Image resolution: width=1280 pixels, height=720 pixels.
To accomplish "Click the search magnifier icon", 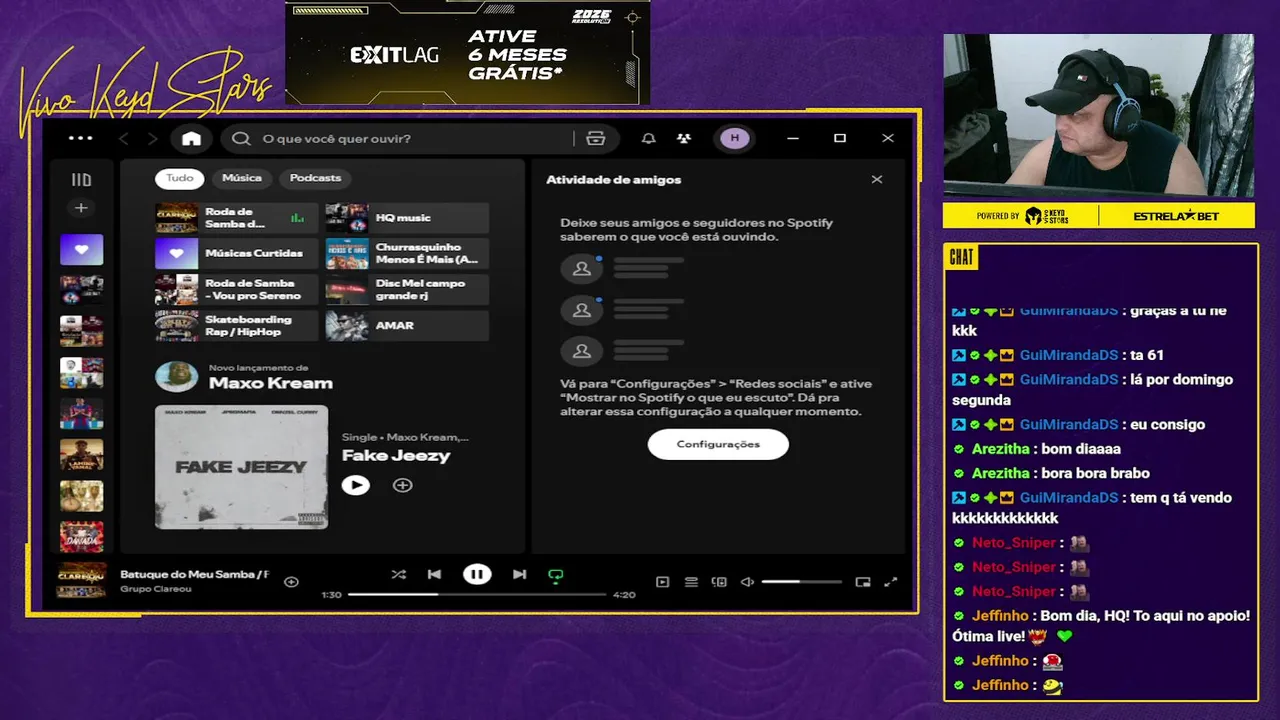I will 241,138.
